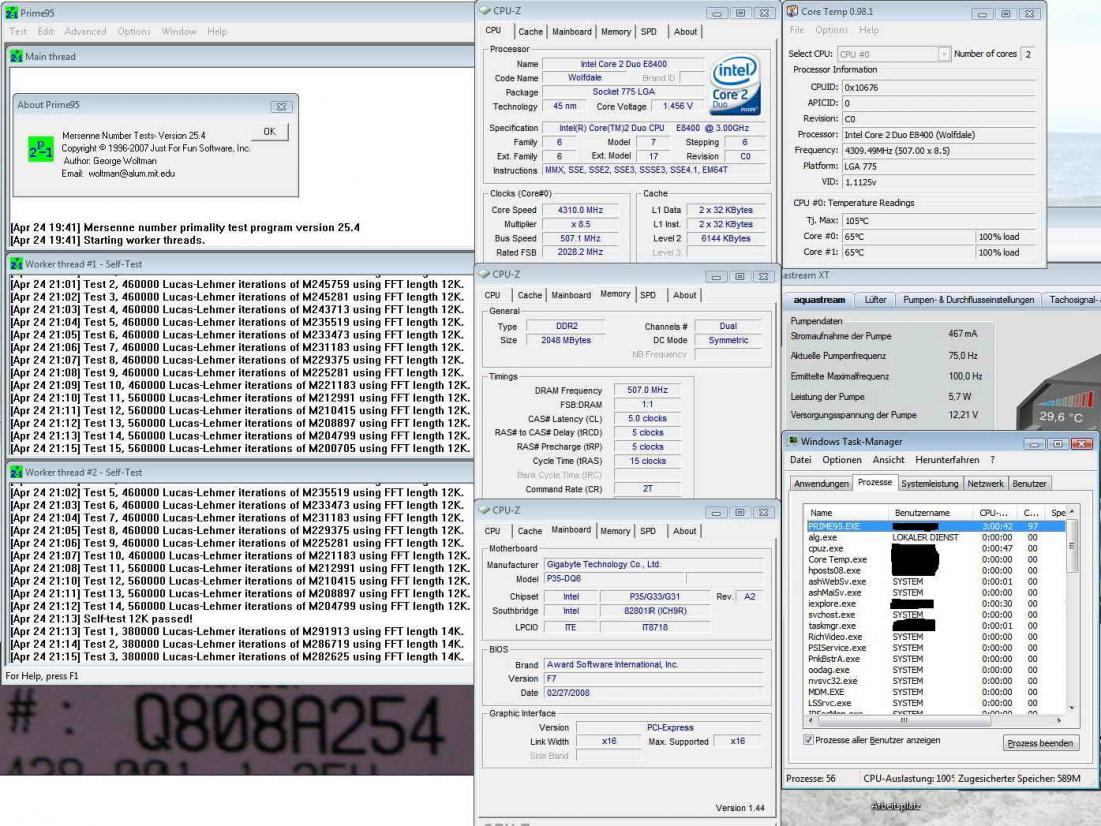Click OK in the About Prime95 dialog
The width and height of the screenshot is (1101, 826).
point(270,131)
